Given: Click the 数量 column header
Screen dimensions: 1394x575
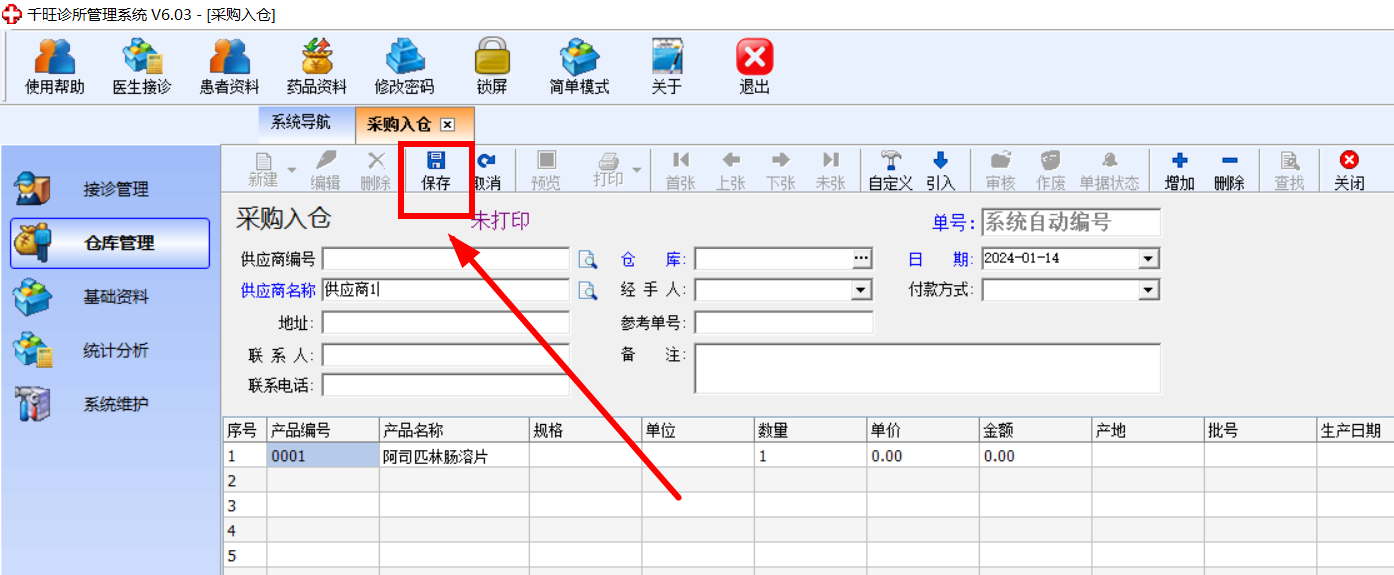Looking at the screenshot, I should [x=811, y=431].
